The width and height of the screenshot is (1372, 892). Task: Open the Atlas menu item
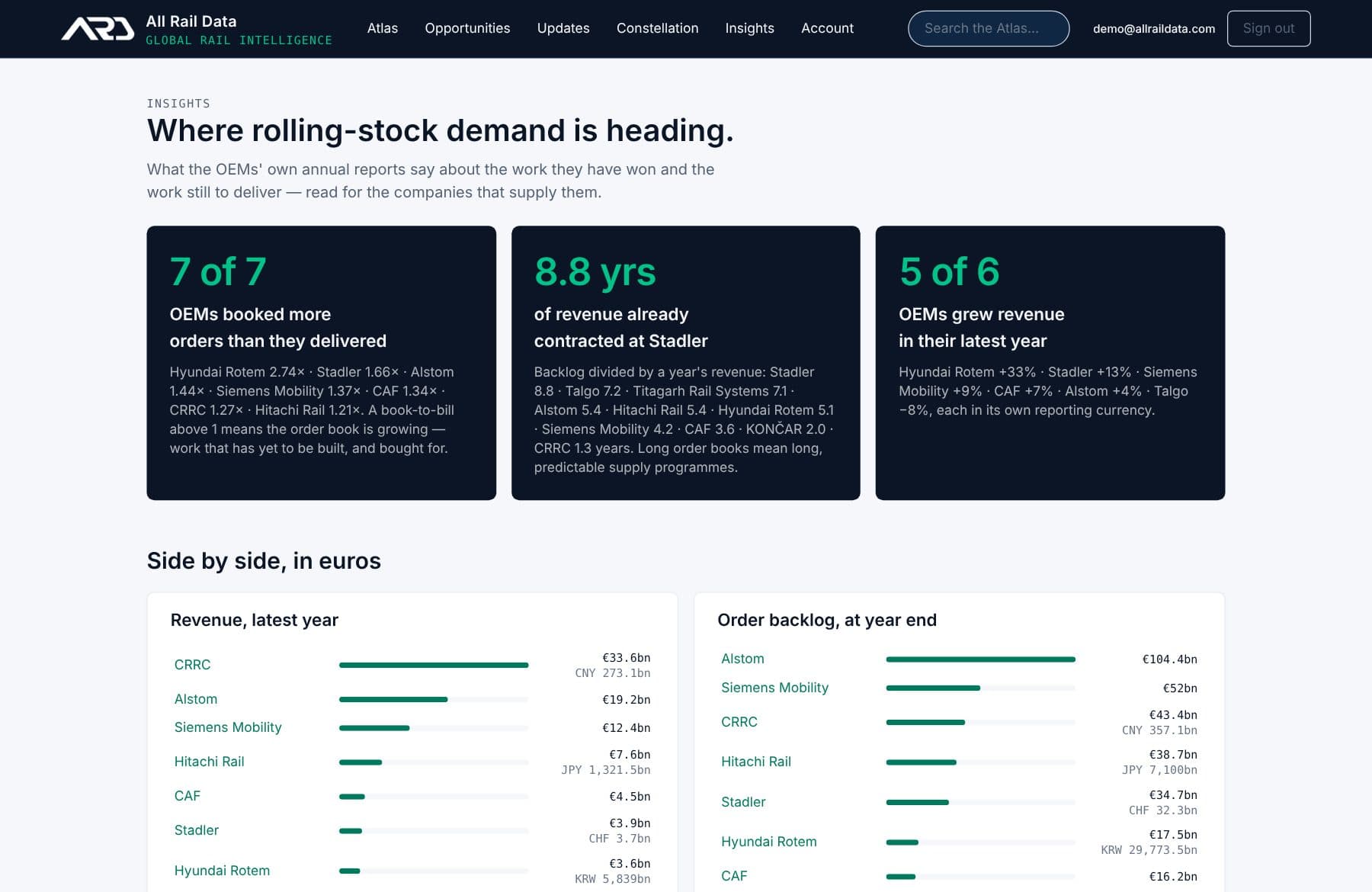tap(383, 28)
